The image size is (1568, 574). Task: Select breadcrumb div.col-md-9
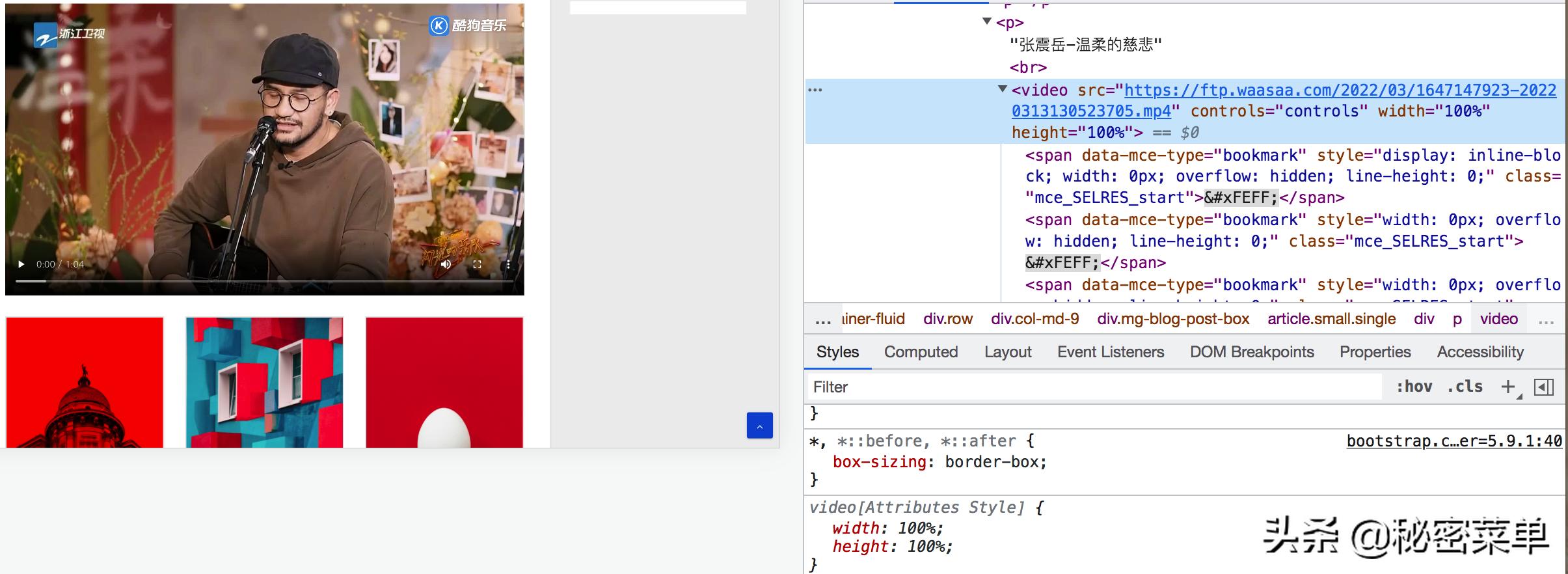(1034, 319)
